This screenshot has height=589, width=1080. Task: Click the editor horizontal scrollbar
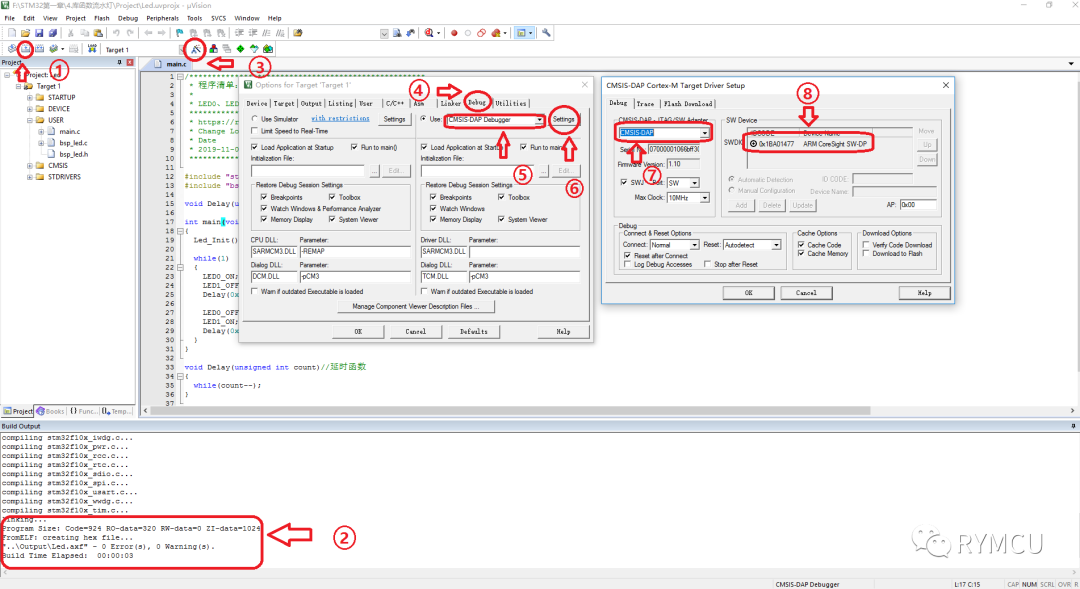[x=510, y=411]
